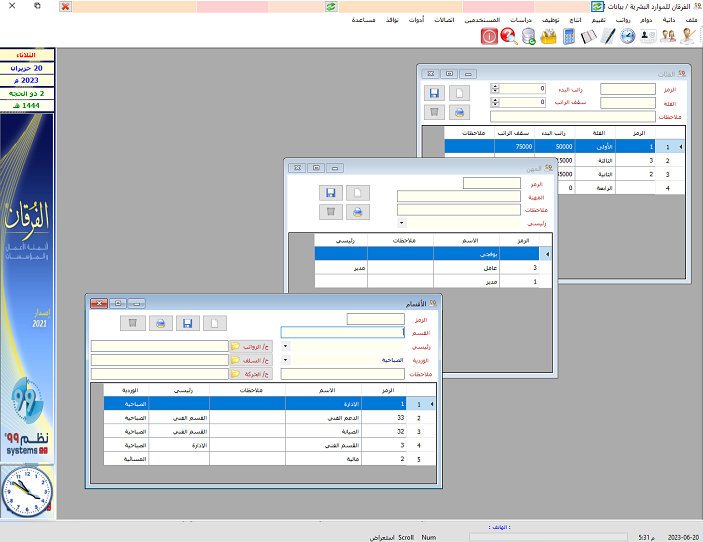Viewport: 703px width, 542px height.
Task: Click the clock attendance toolbar icon
Action: tap(627, 36)
